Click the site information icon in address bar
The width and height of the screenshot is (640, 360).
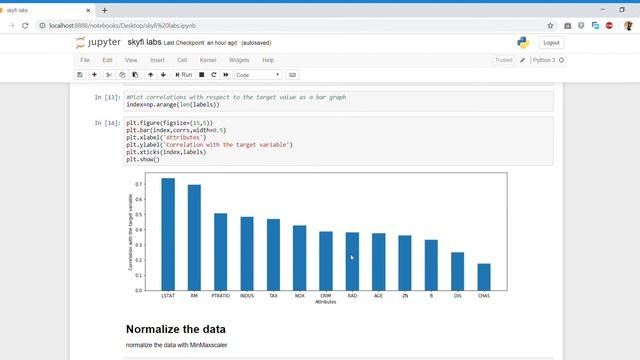tap(42, 25)
